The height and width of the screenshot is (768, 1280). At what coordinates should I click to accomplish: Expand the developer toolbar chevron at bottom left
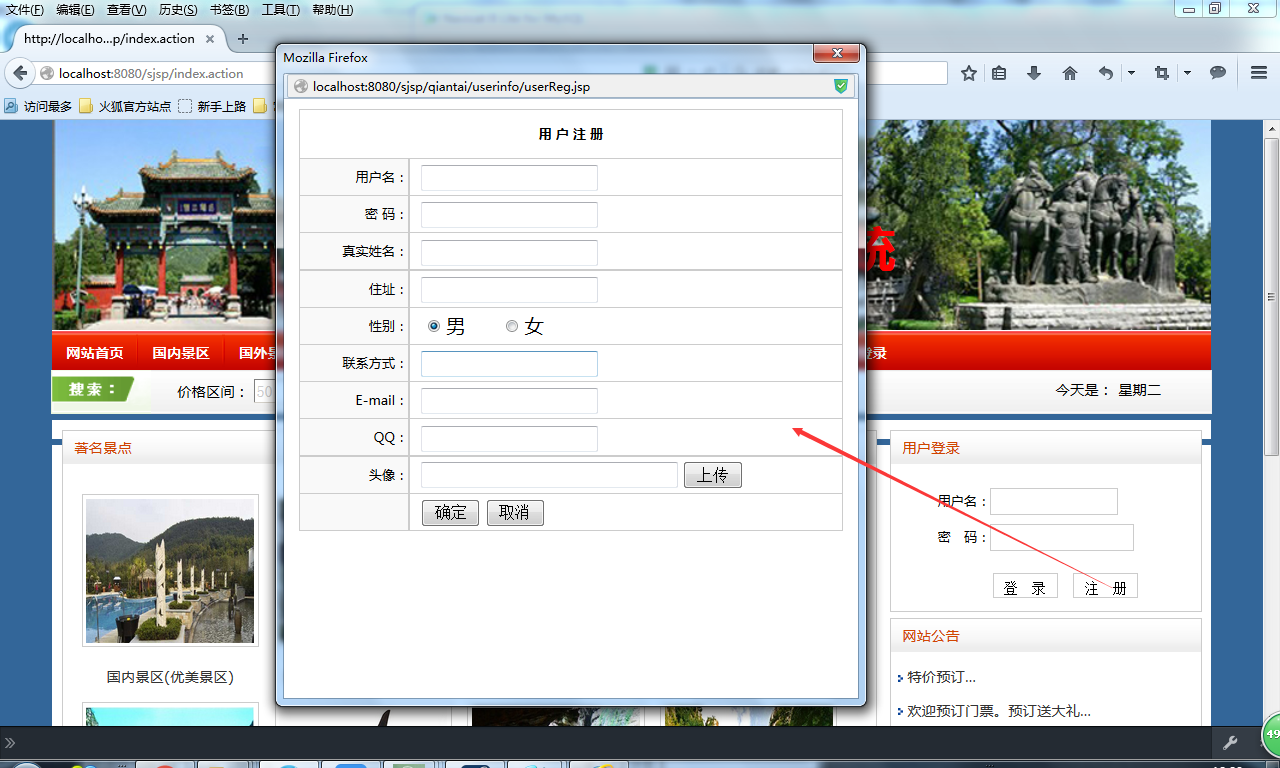pos(10,743)
